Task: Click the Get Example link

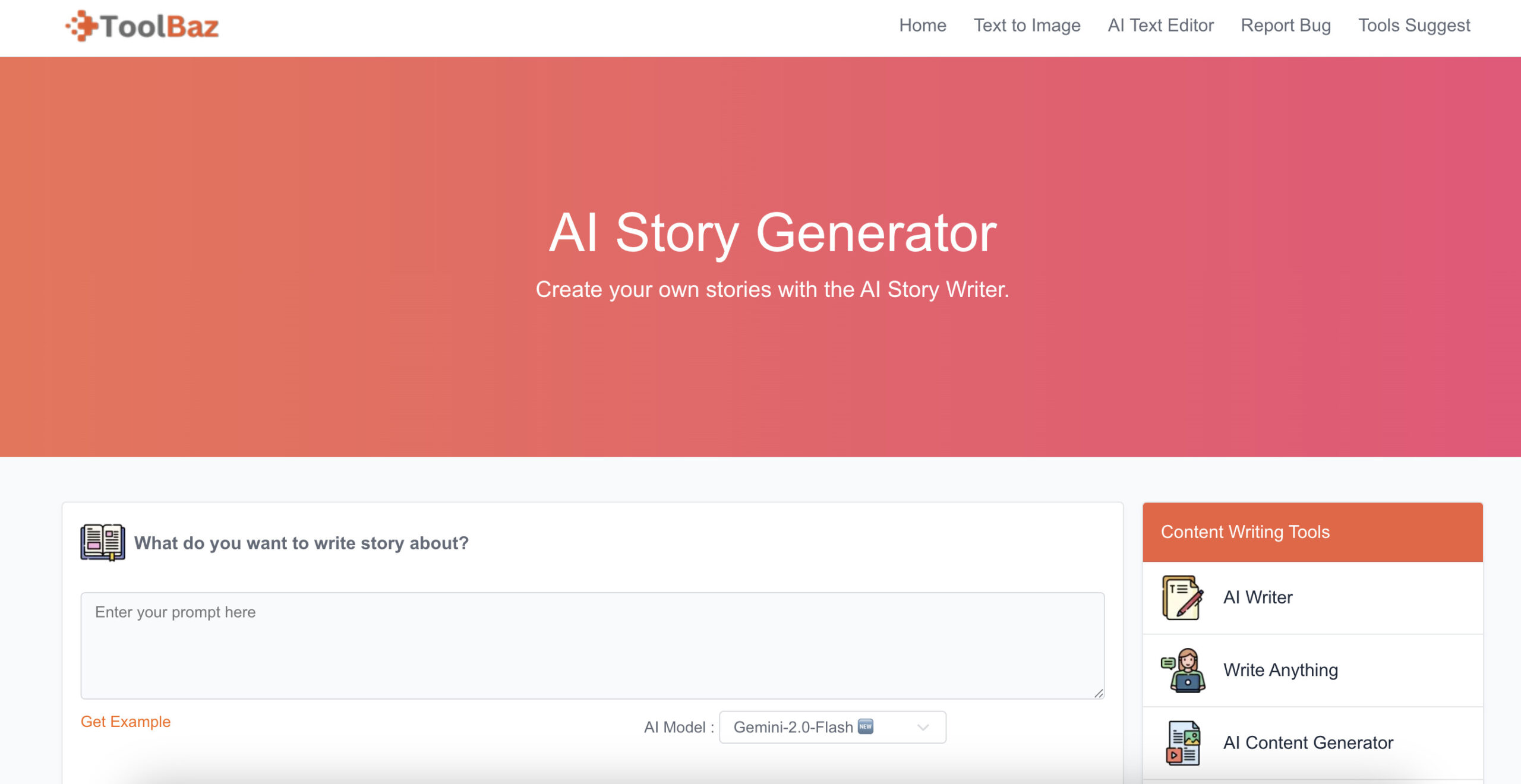Action: coord(125,722)
